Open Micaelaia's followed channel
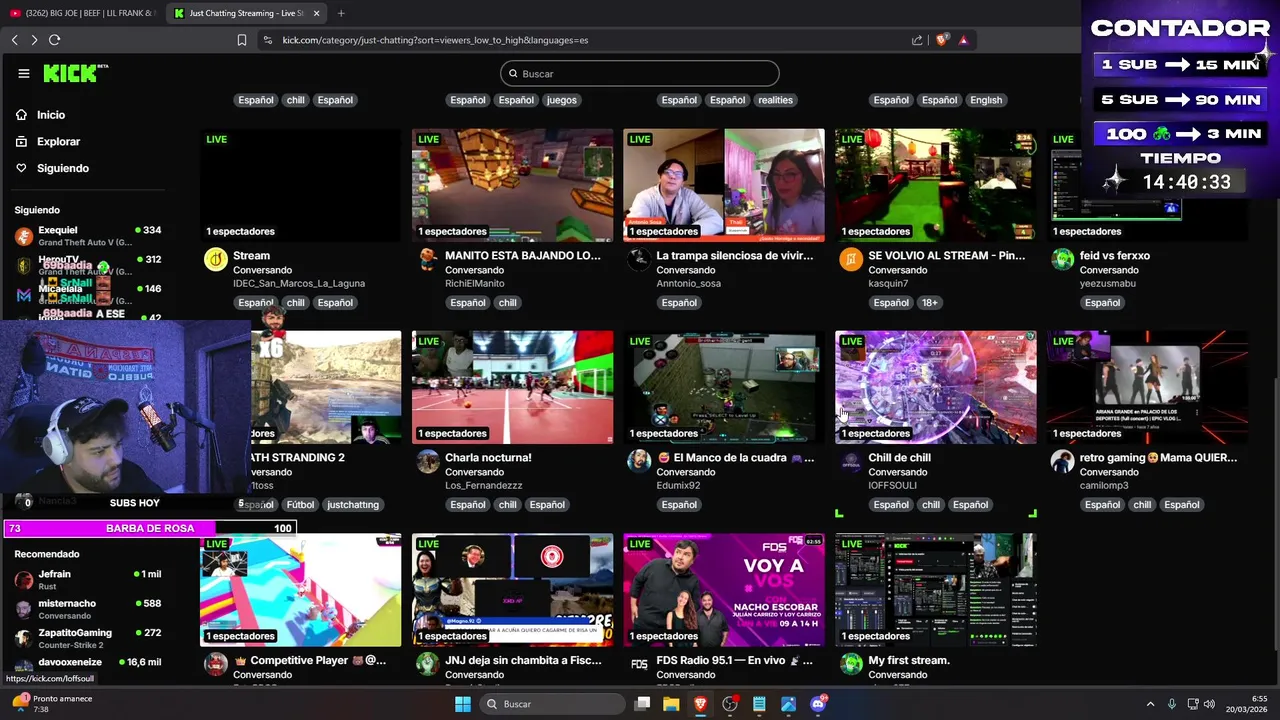 pyautogui.click(x=88, y=294)
